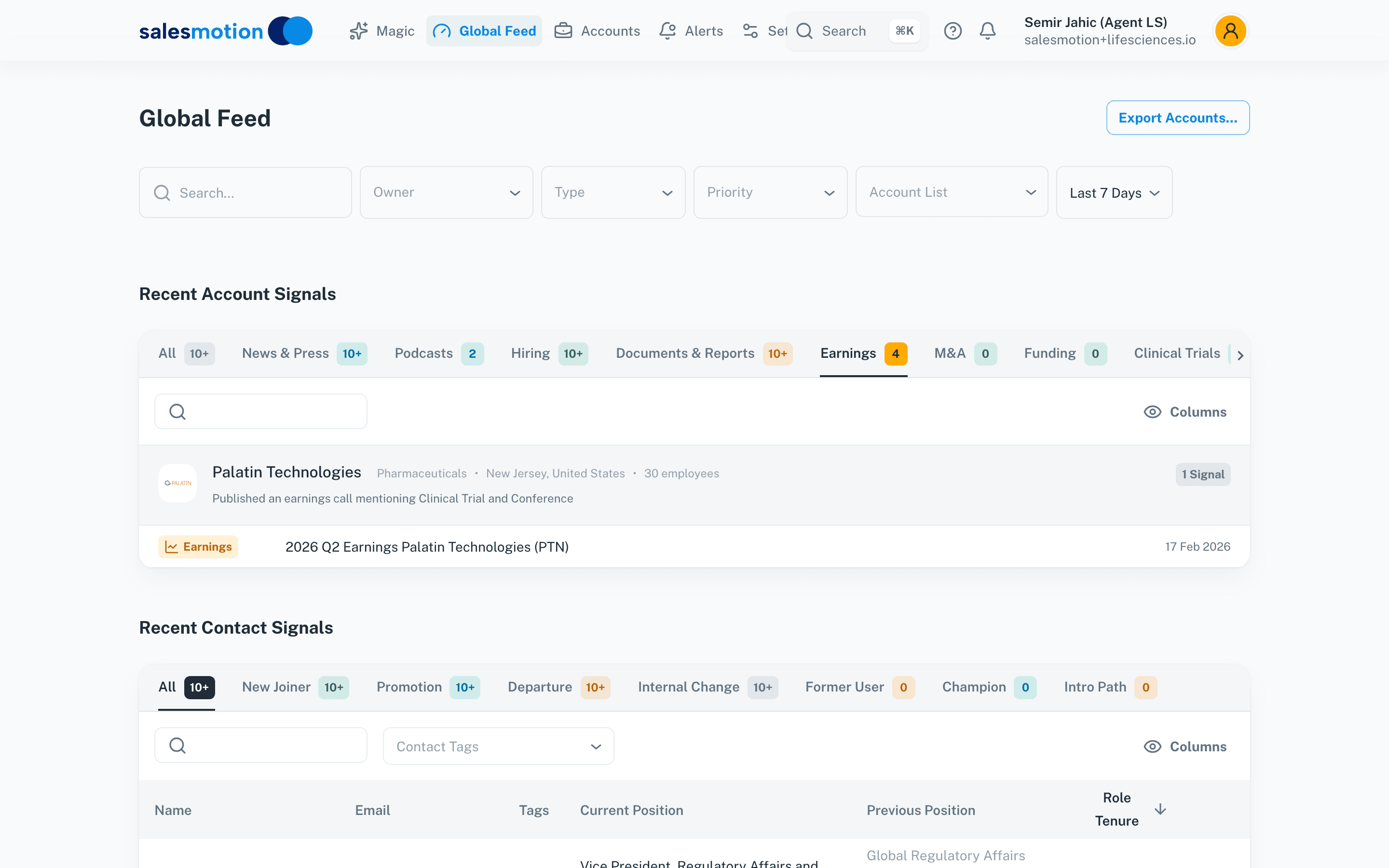Click Semir Jahic profile name
Image resolution: width=1389 pixels, height=868 pixels.
(1095, 22)
